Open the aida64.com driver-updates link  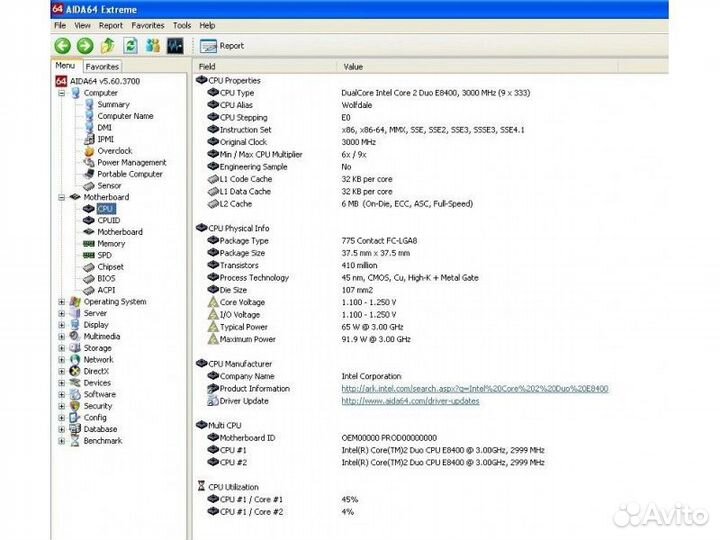click(x=411, y=401)
